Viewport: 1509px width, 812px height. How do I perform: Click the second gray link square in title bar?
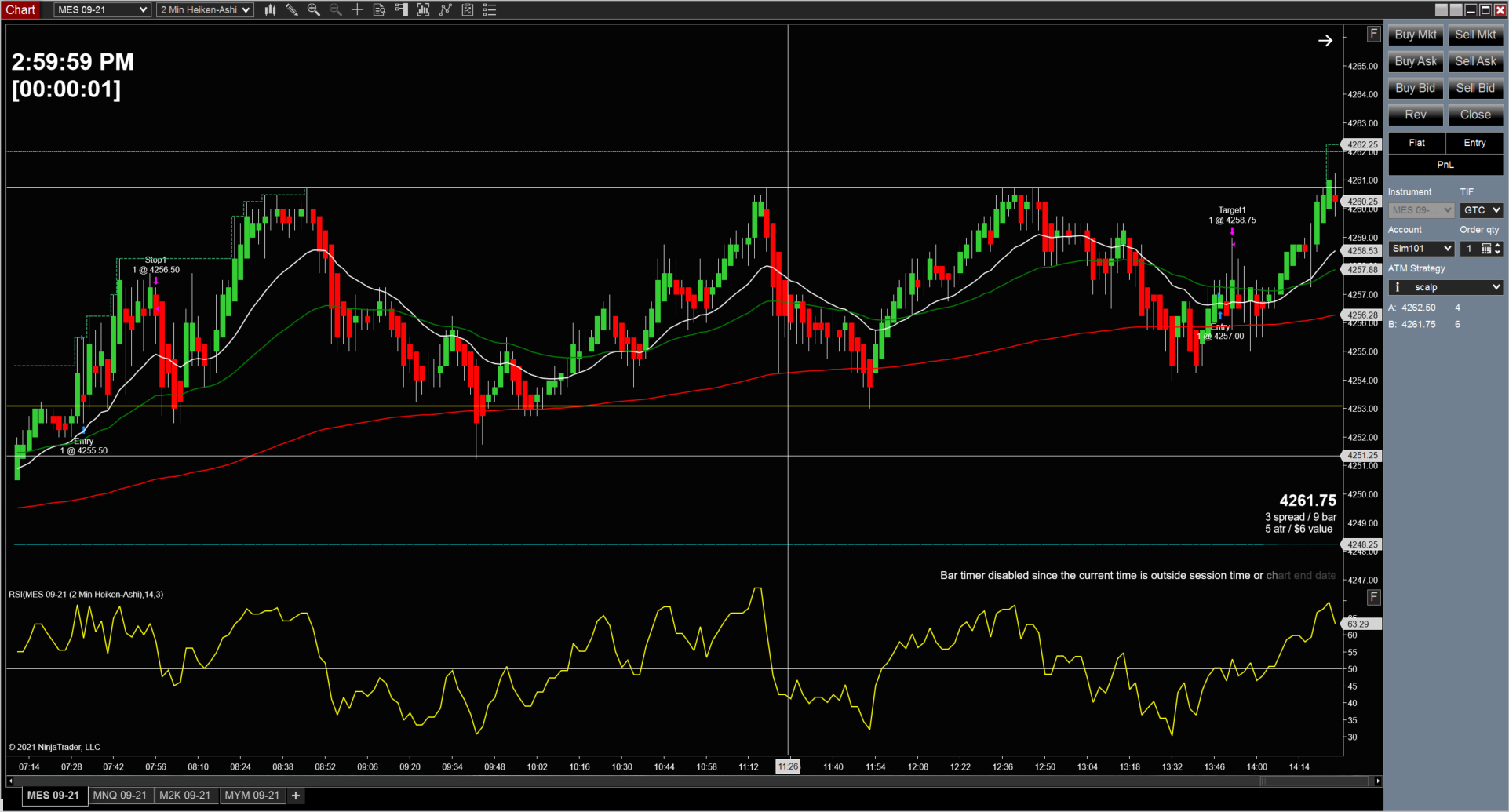point(1456,10)
